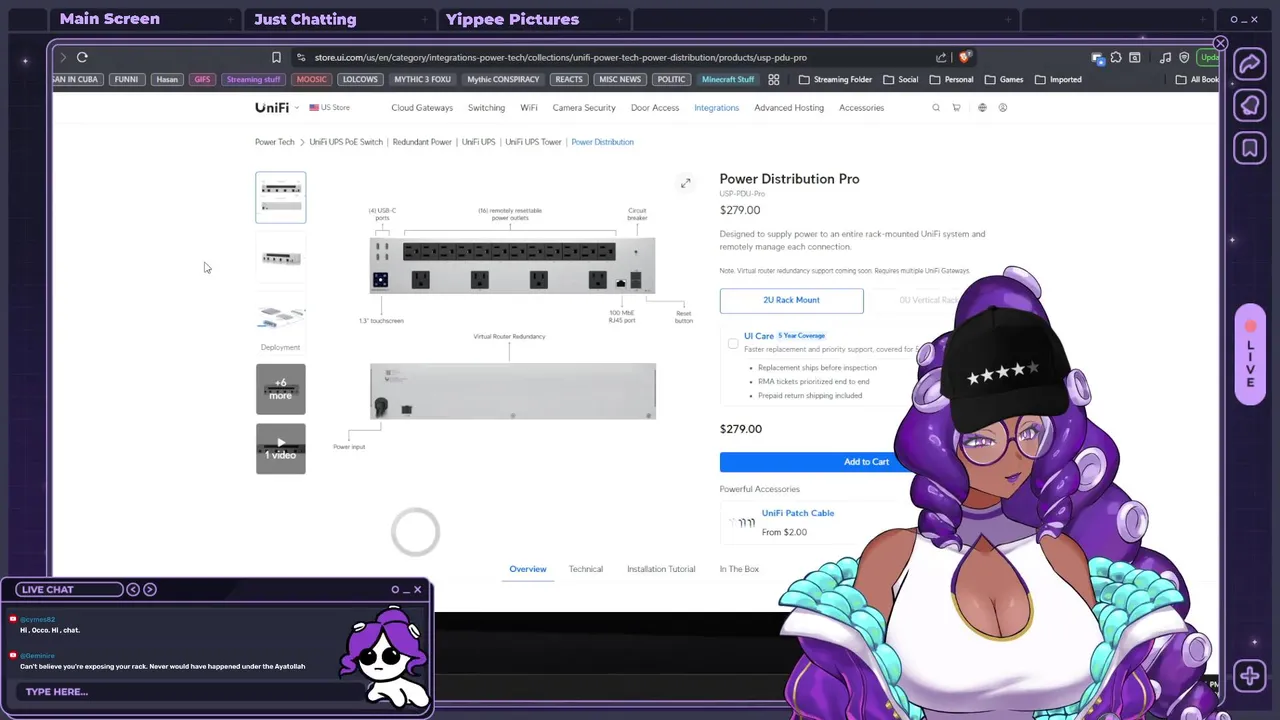Click the overlay bookmark icon
The height and width of the screenshot is (720, 1280).
[1250, 148]
